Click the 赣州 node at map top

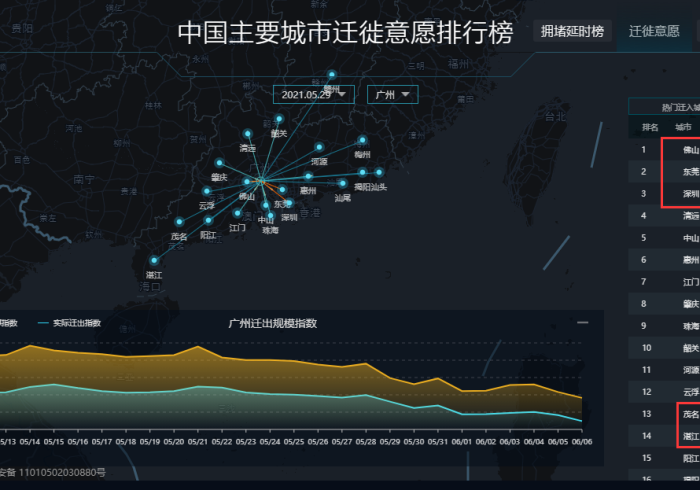[332, 75]
